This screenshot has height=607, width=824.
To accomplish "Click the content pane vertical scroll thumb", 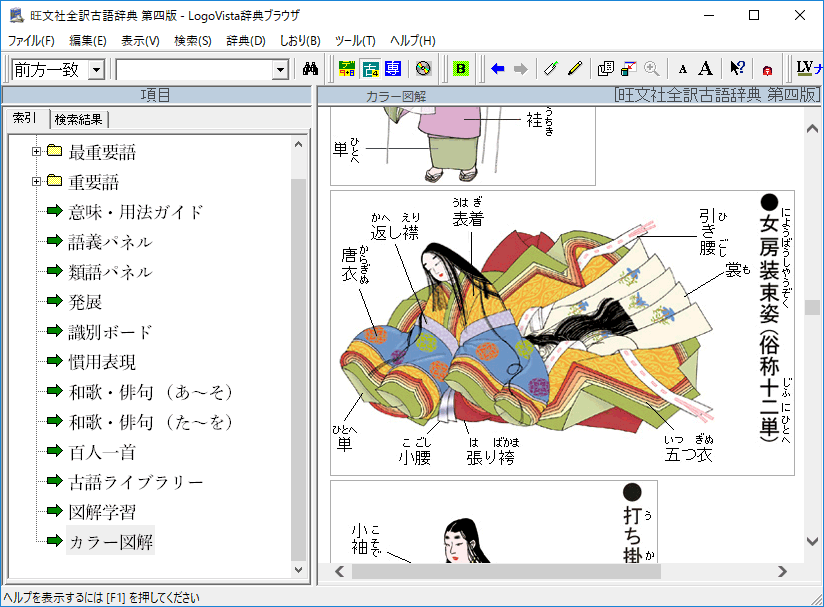I will pos(812,307).
